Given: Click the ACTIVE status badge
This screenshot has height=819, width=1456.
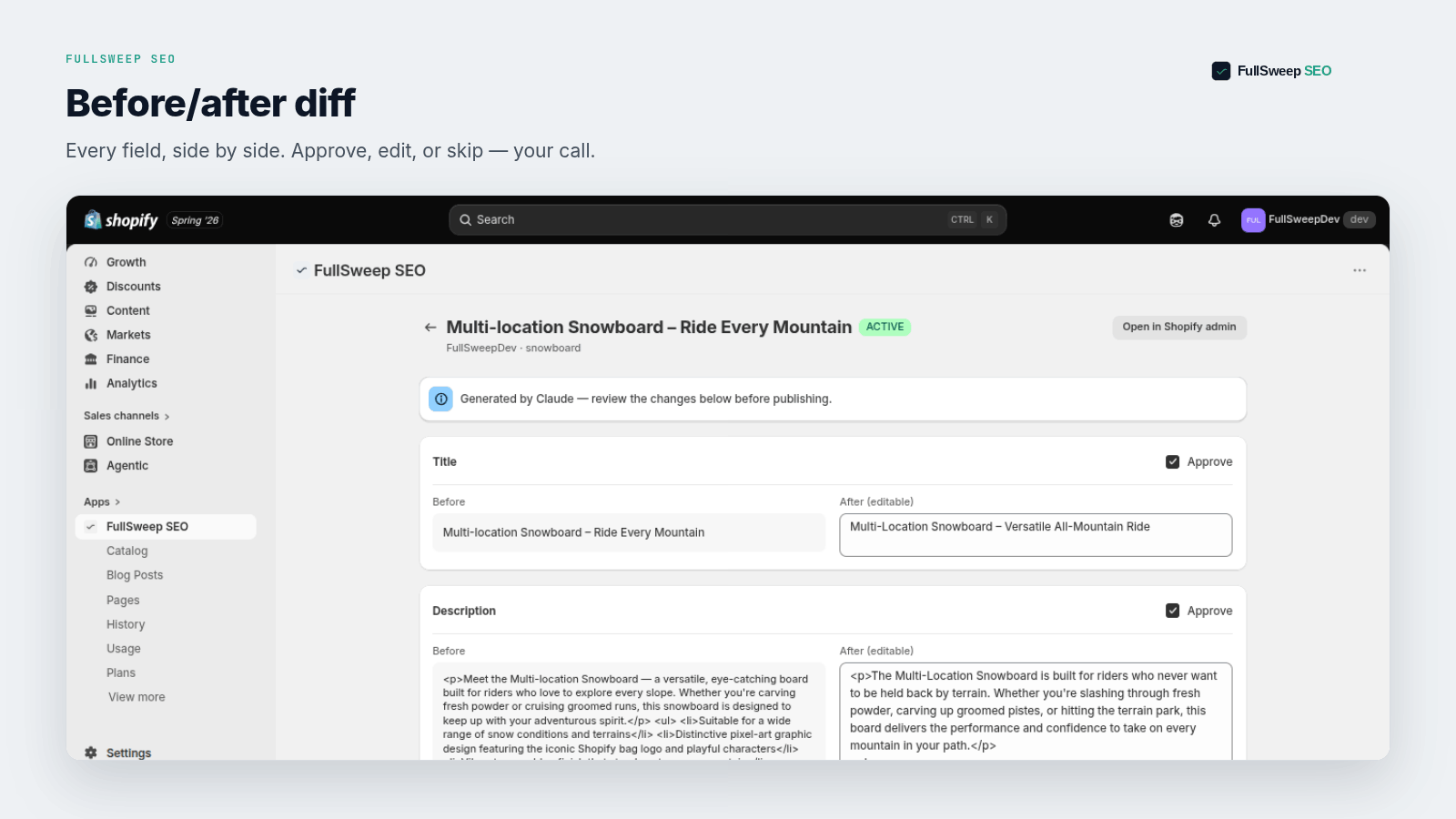Looking at the screenshot, I should (x=885, y=328).
